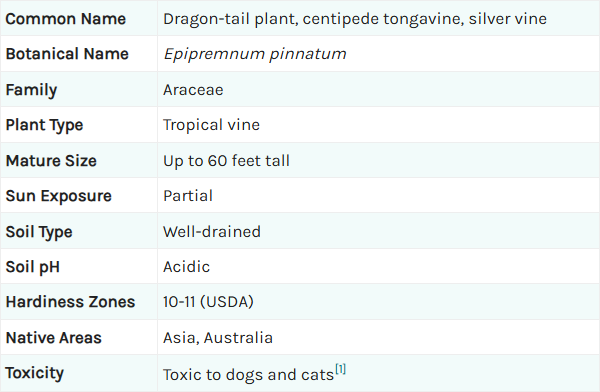Select the Acidic value cell
600x392 pixels.
(x=378, y=266)
